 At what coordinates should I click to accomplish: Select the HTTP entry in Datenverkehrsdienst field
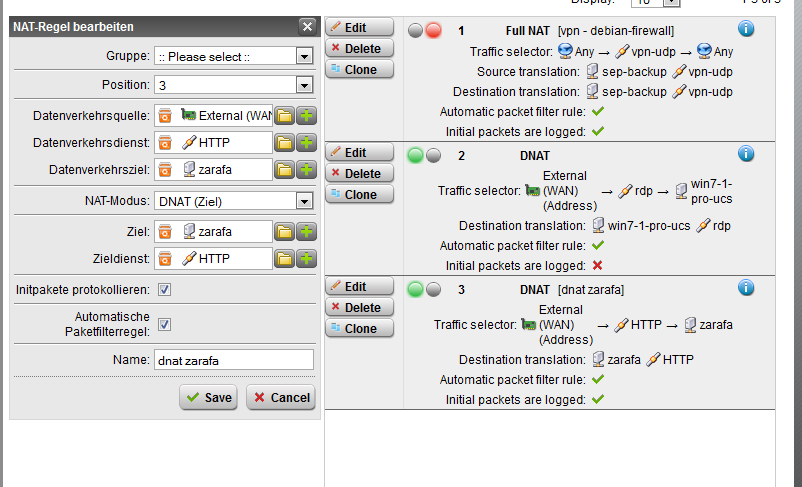point(206,143)
